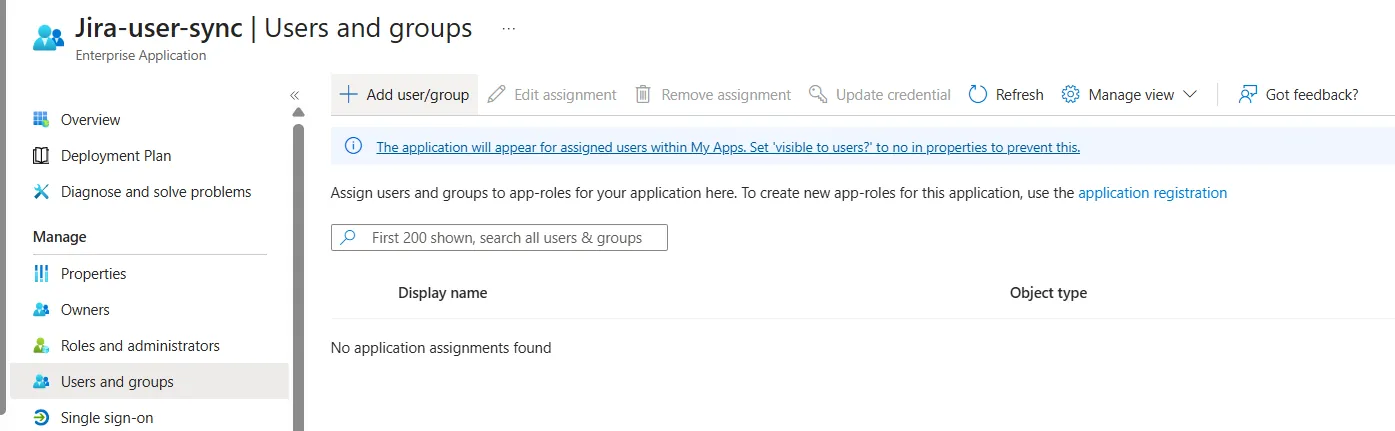The width and height of the screenshot is (1395, 431).
Task: Click the Manage section heading
Action: pos(60,237)
